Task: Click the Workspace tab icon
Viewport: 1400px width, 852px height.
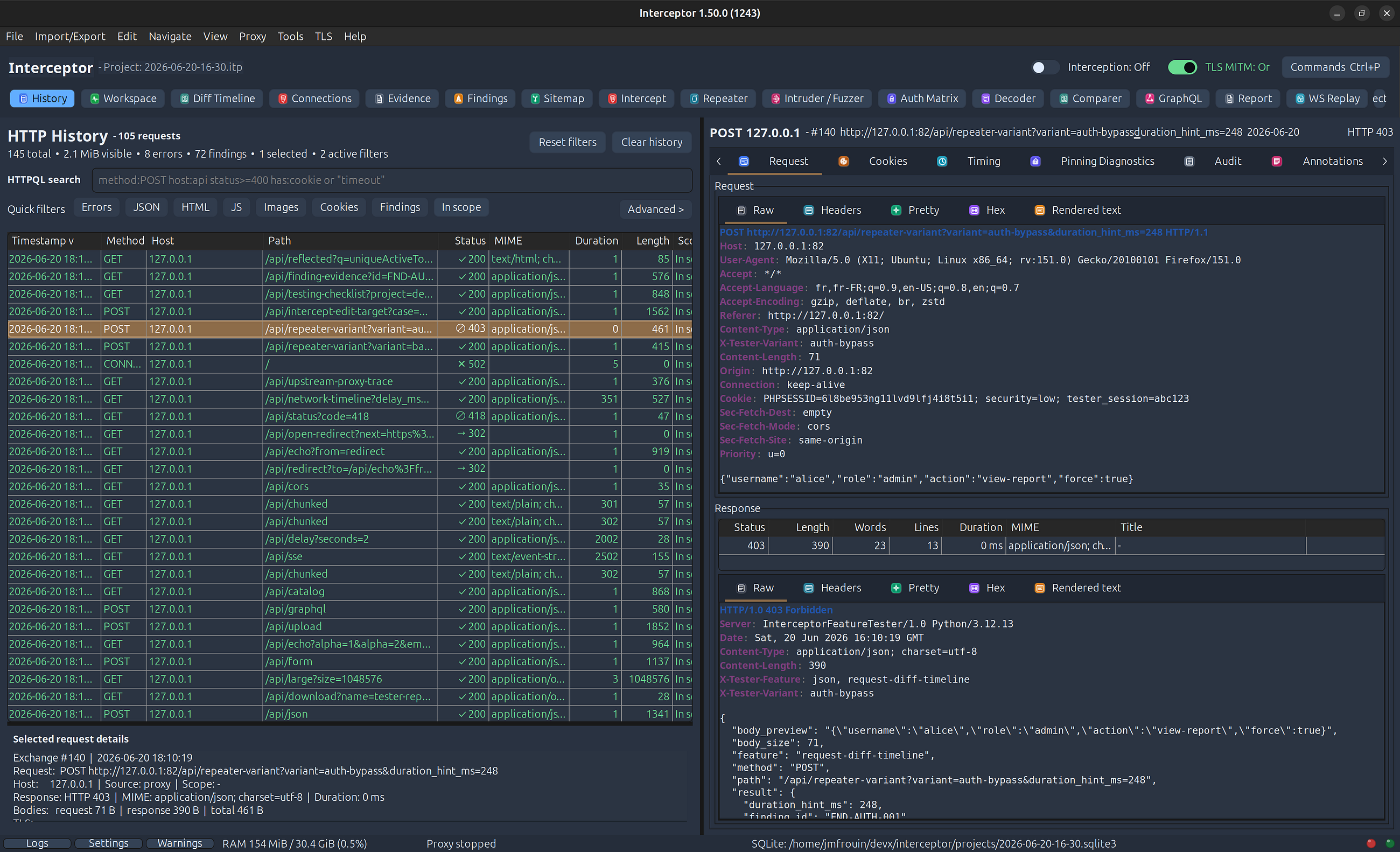Action: [95, 99]
